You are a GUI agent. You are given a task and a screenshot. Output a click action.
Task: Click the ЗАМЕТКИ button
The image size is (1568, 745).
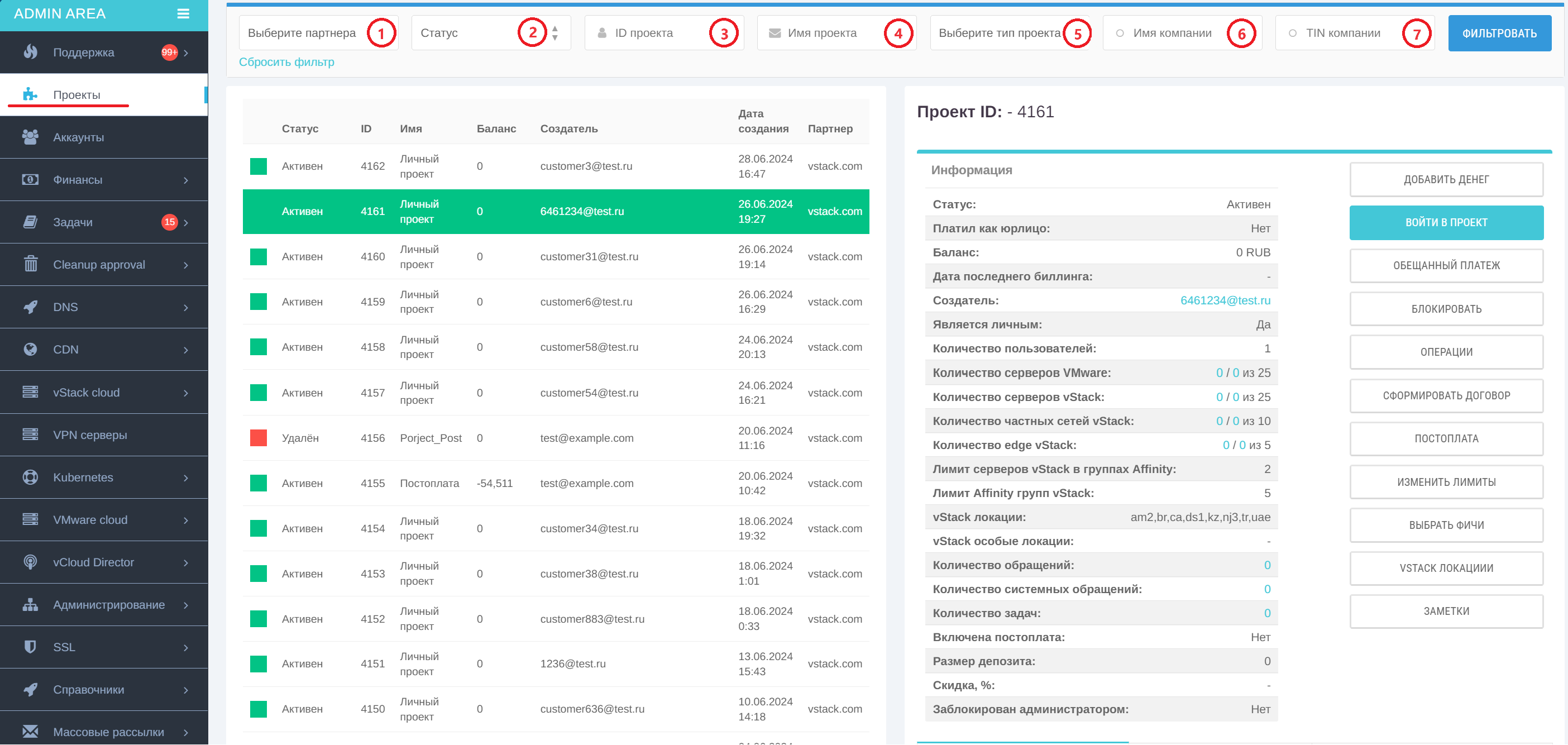[x=1446, y=611]
